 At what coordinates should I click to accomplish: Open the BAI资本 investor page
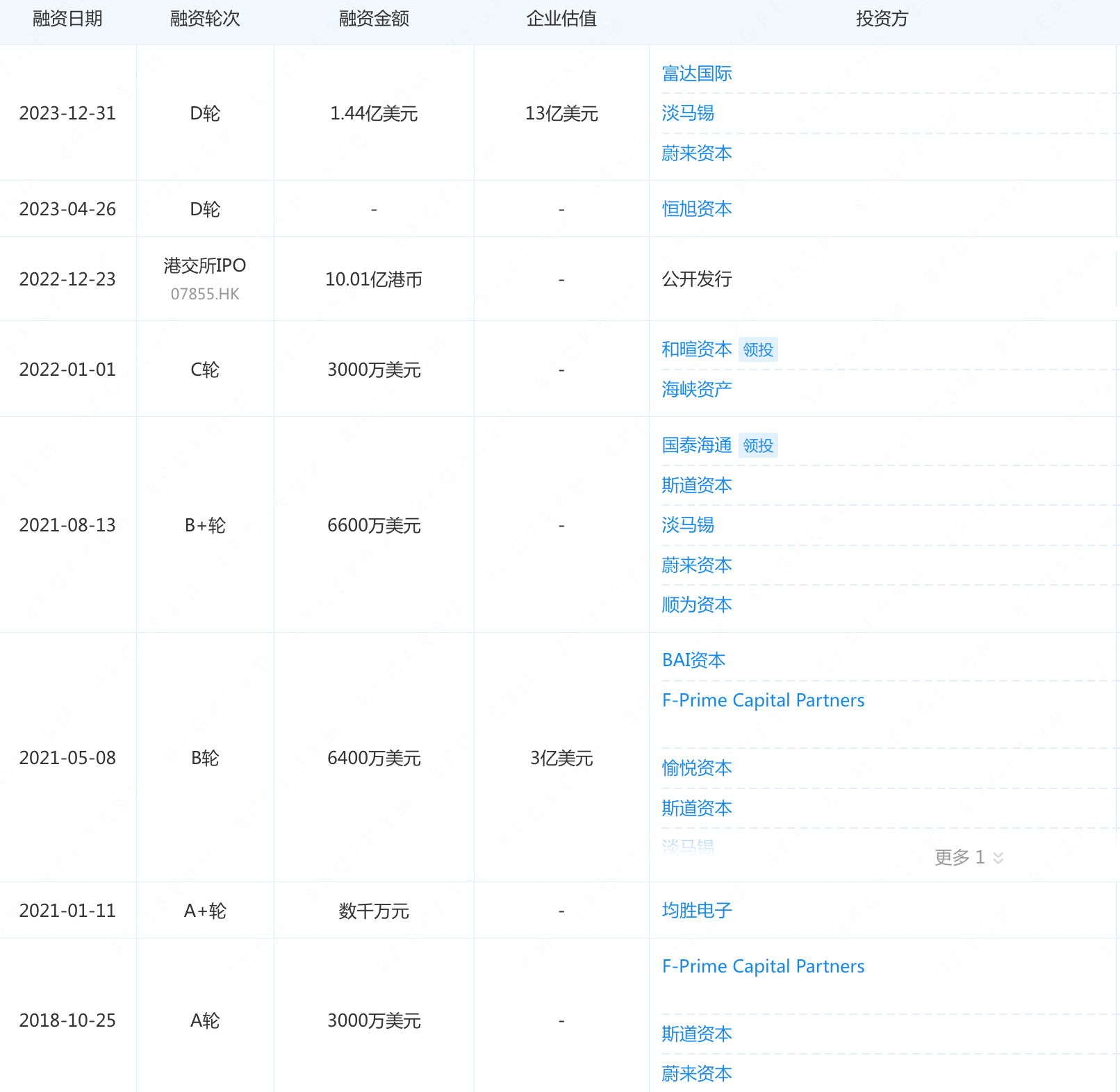[x=693, y=660]
